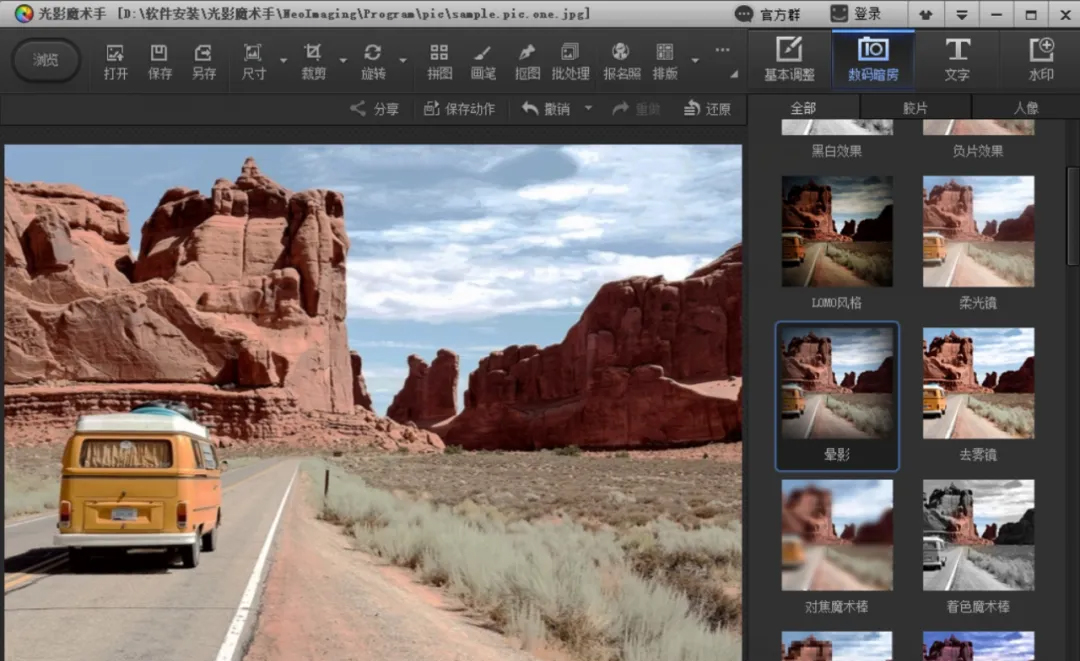Select the 全部 filter category tab
The image size is (1080, 661).
(803, 108)
